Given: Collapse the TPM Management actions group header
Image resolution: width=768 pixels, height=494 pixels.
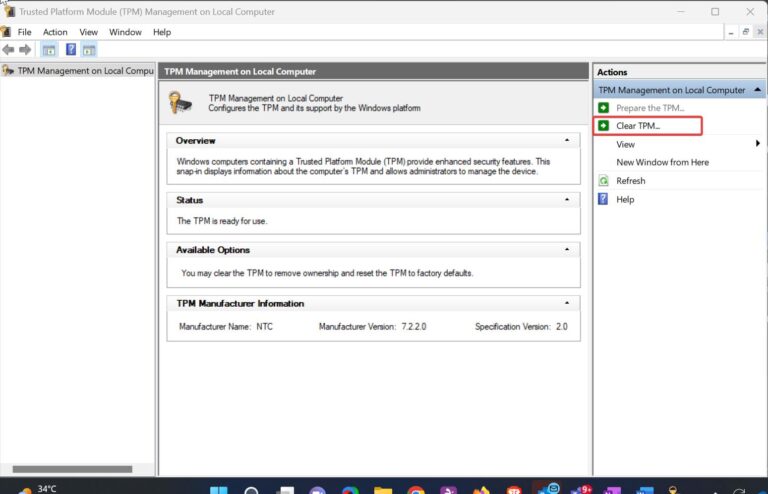Looking at the screenshot, I should point(757,90).
